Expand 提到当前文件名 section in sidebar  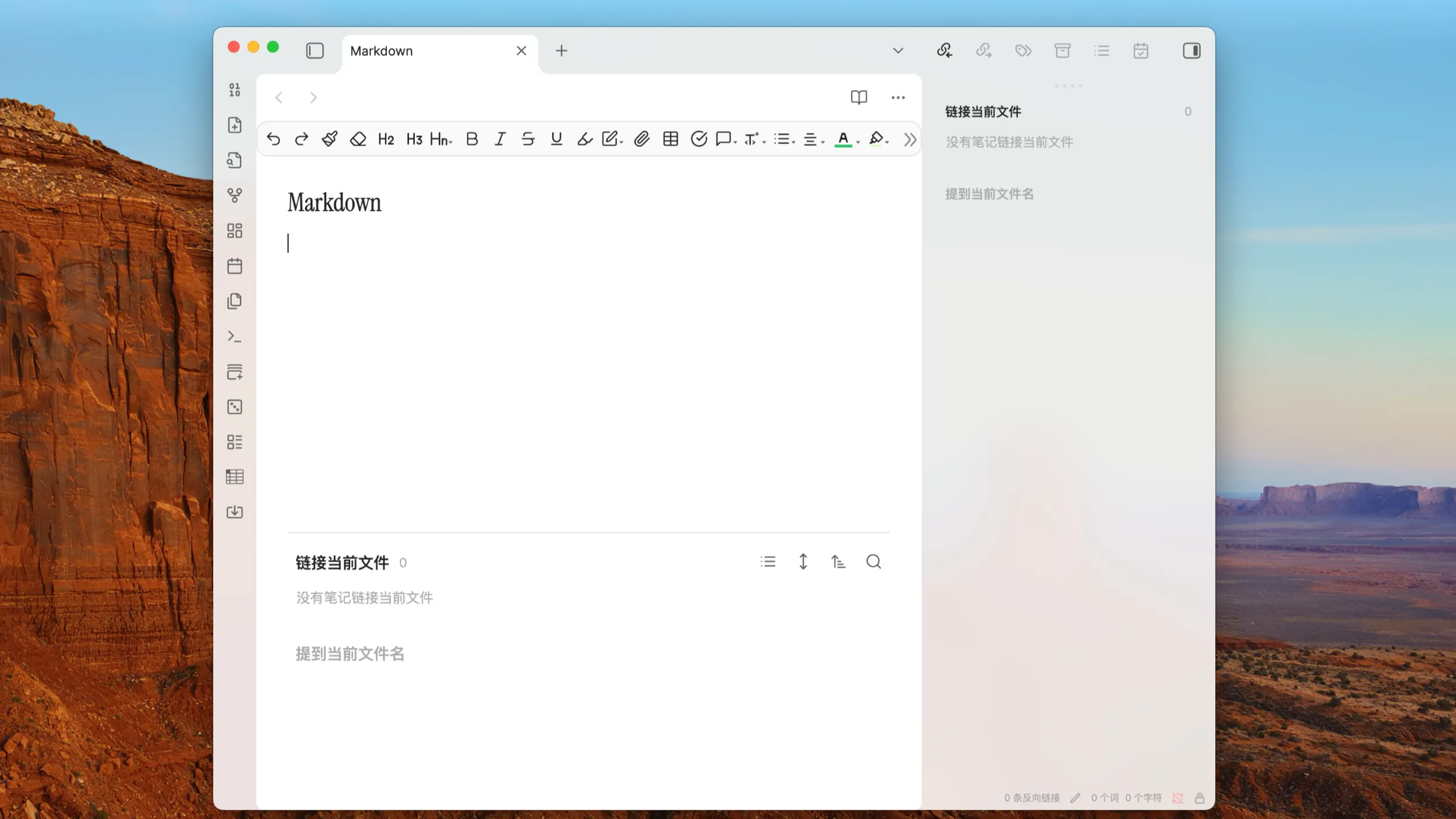pyautogui.click(x=989, y=194)
